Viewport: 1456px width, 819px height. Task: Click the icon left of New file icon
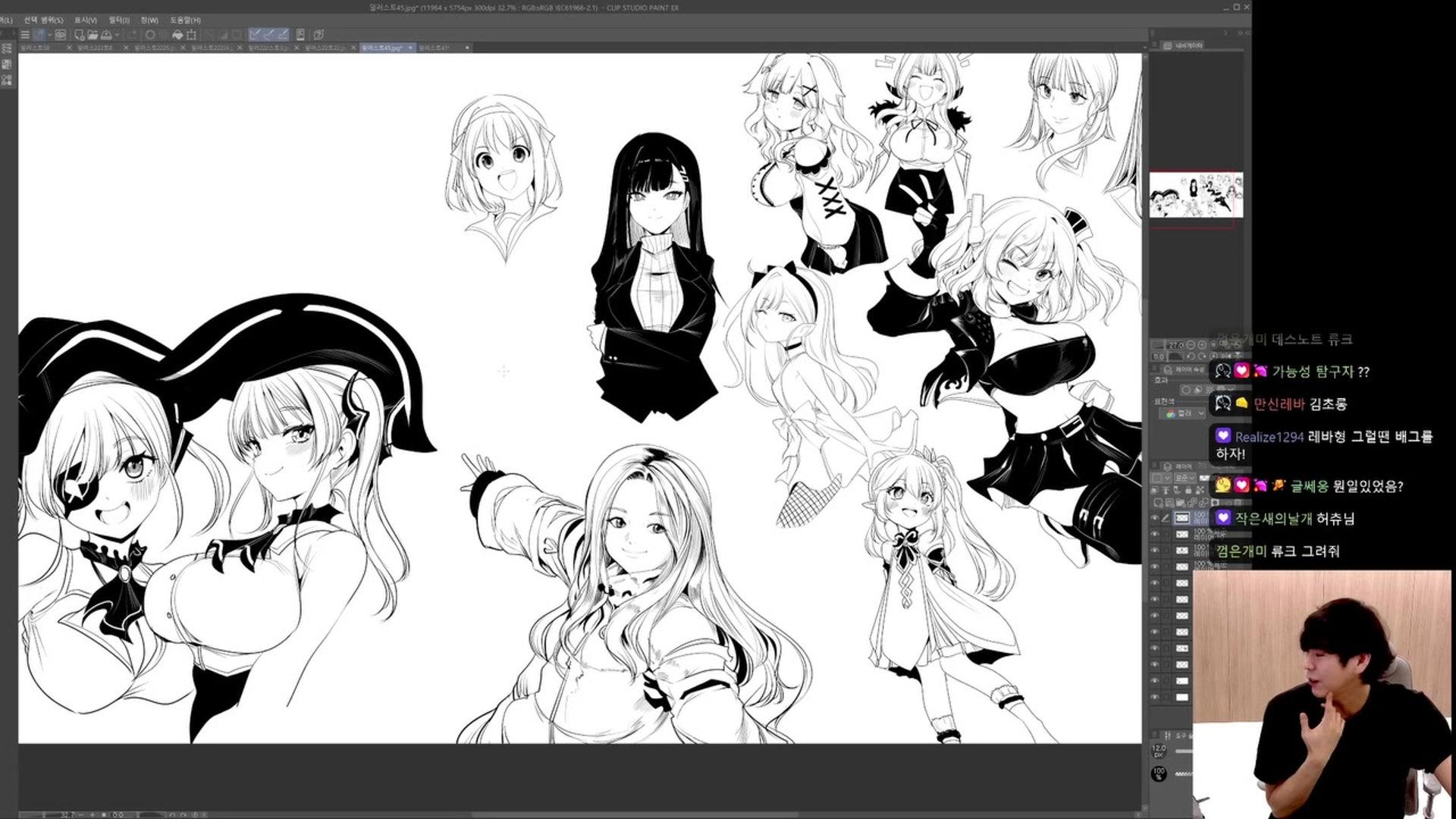click(x=60, y=34)
